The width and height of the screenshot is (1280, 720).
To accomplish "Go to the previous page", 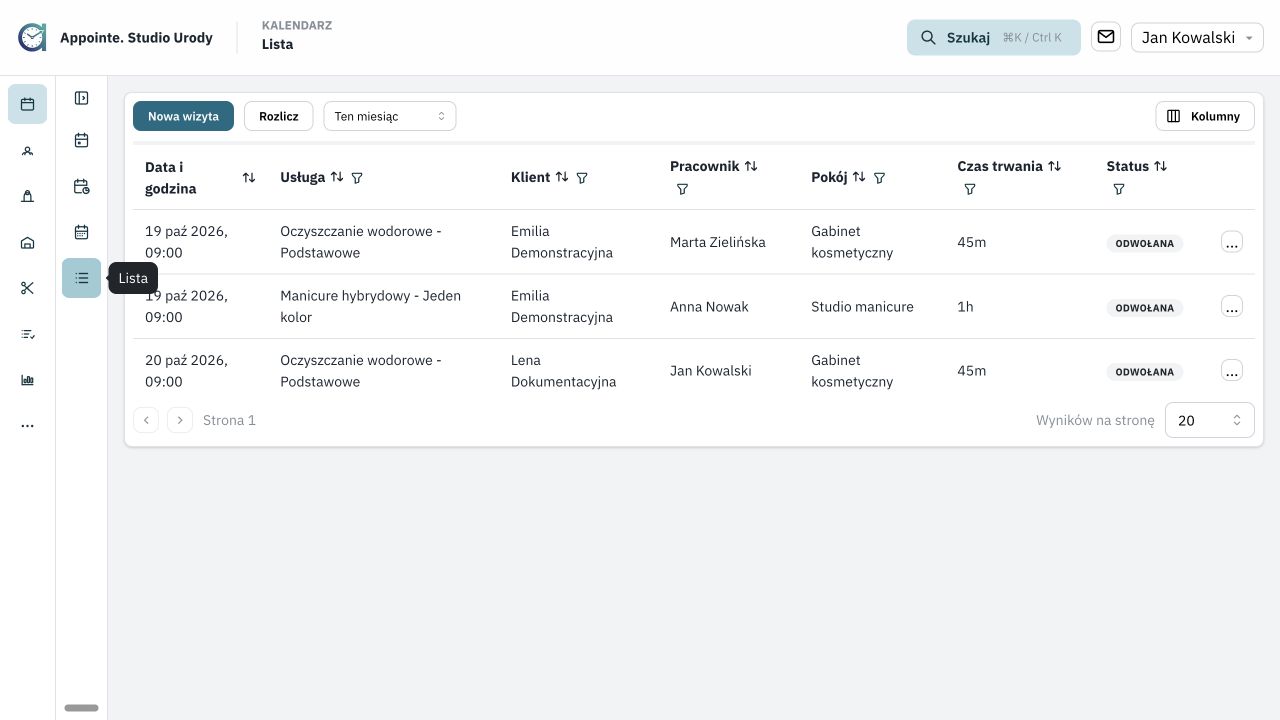I will (x=146, y=420).
